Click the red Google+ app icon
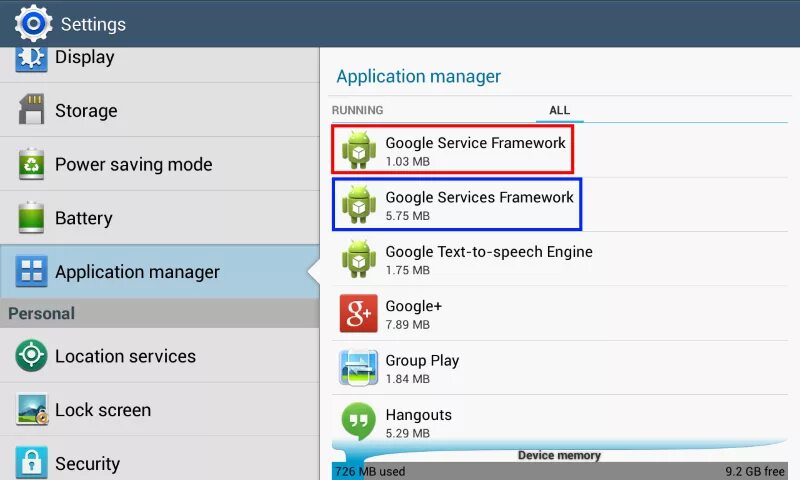800x480 pixels. pos(359,313)
